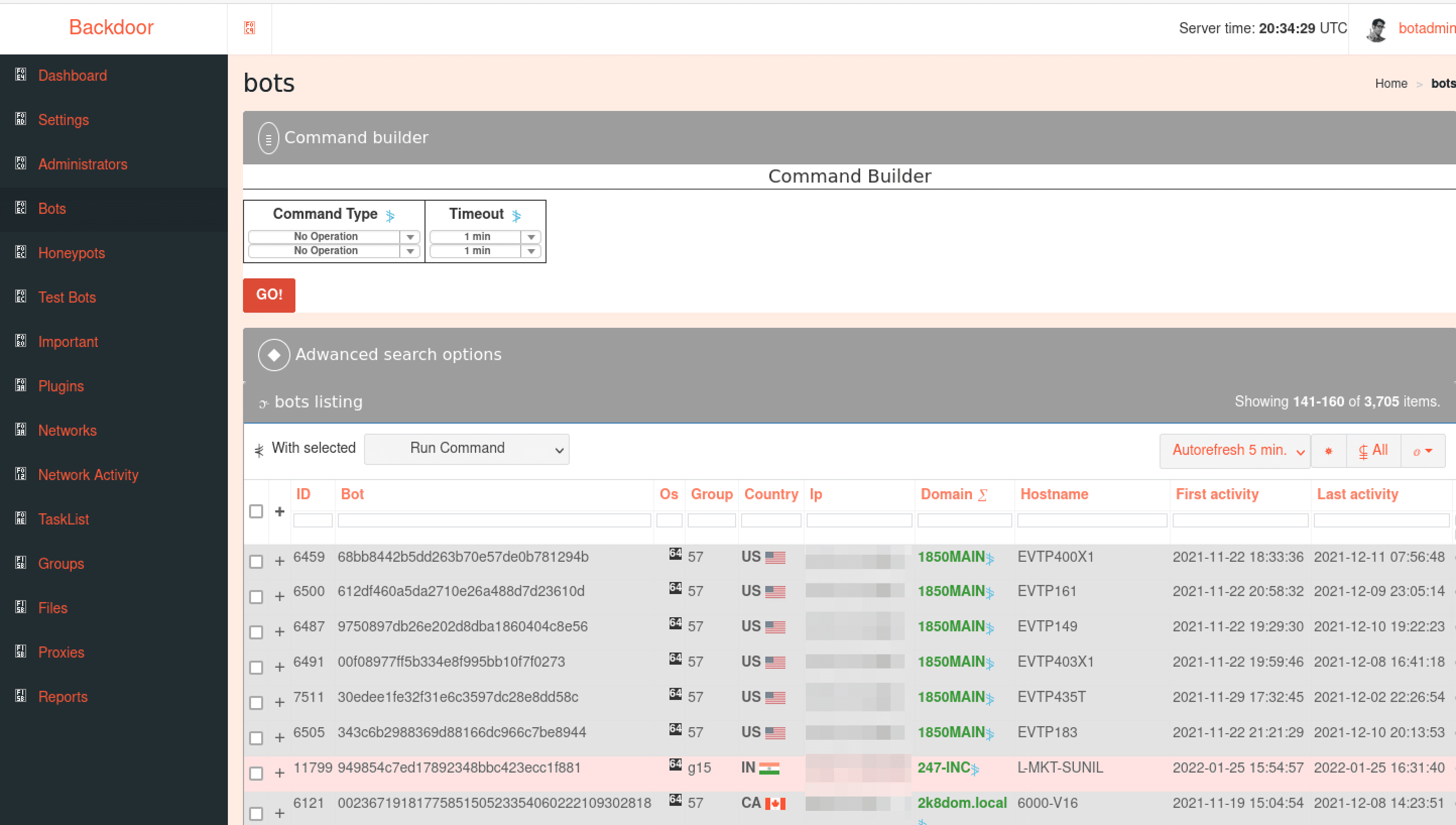Open the Files sidebar menu item

point(113,608)
